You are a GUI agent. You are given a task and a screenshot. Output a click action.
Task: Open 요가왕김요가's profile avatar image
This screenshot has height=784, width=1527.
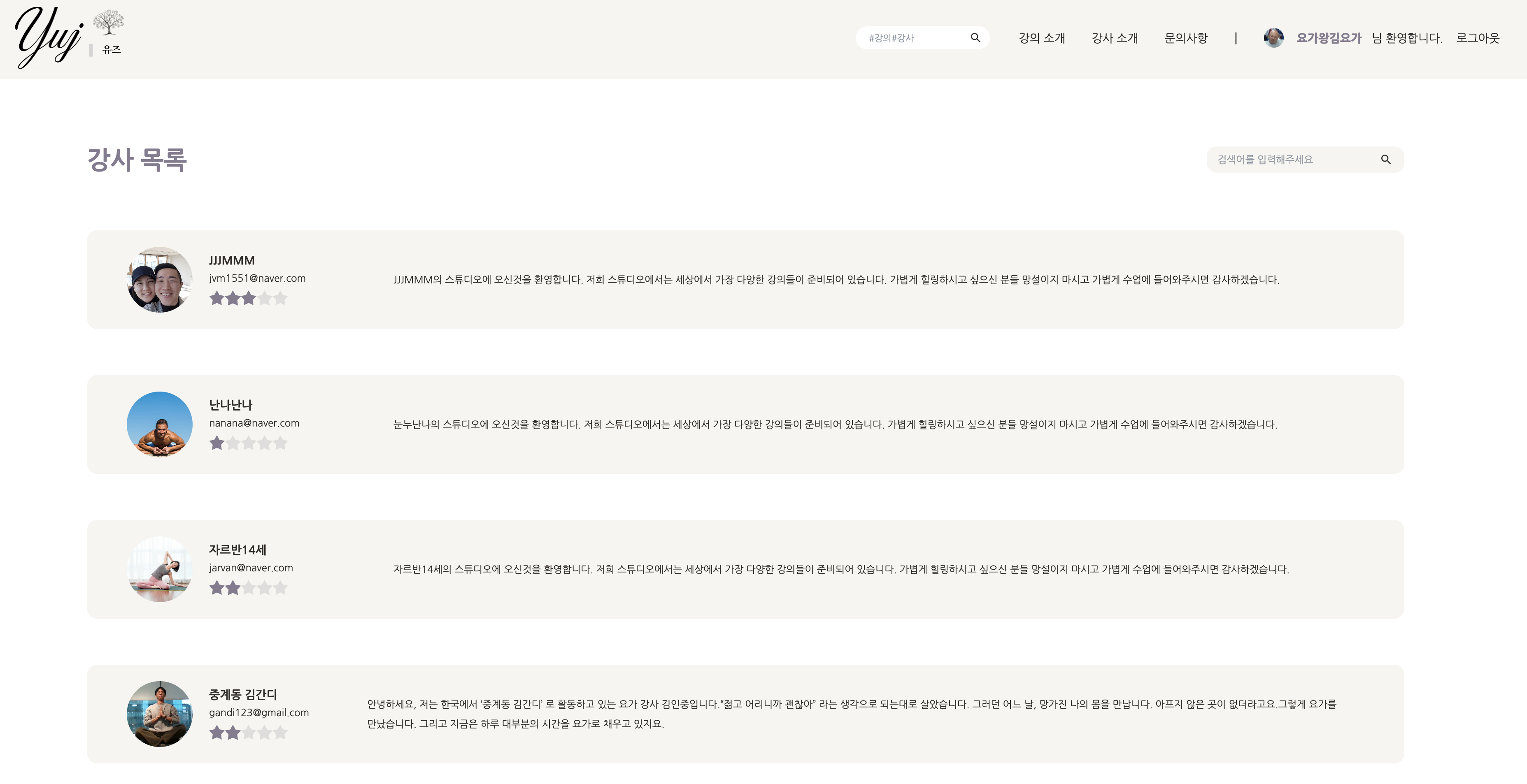(1274, 37)
